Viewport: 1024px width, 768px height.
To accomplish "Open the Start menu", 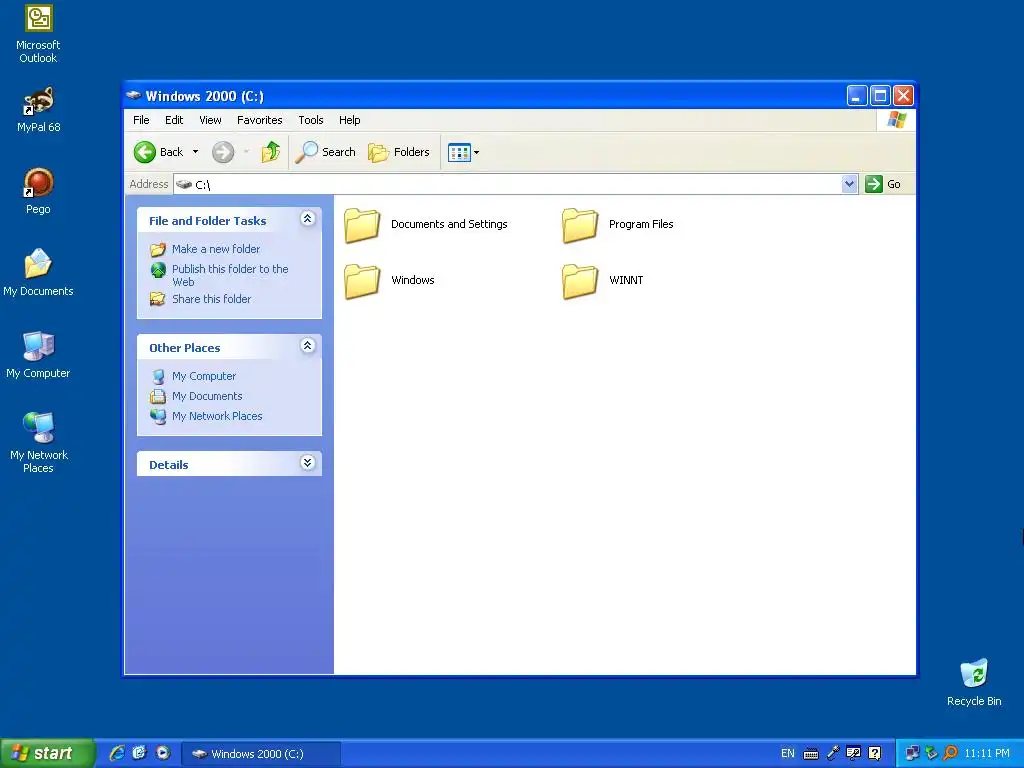I will pos(47,753).
